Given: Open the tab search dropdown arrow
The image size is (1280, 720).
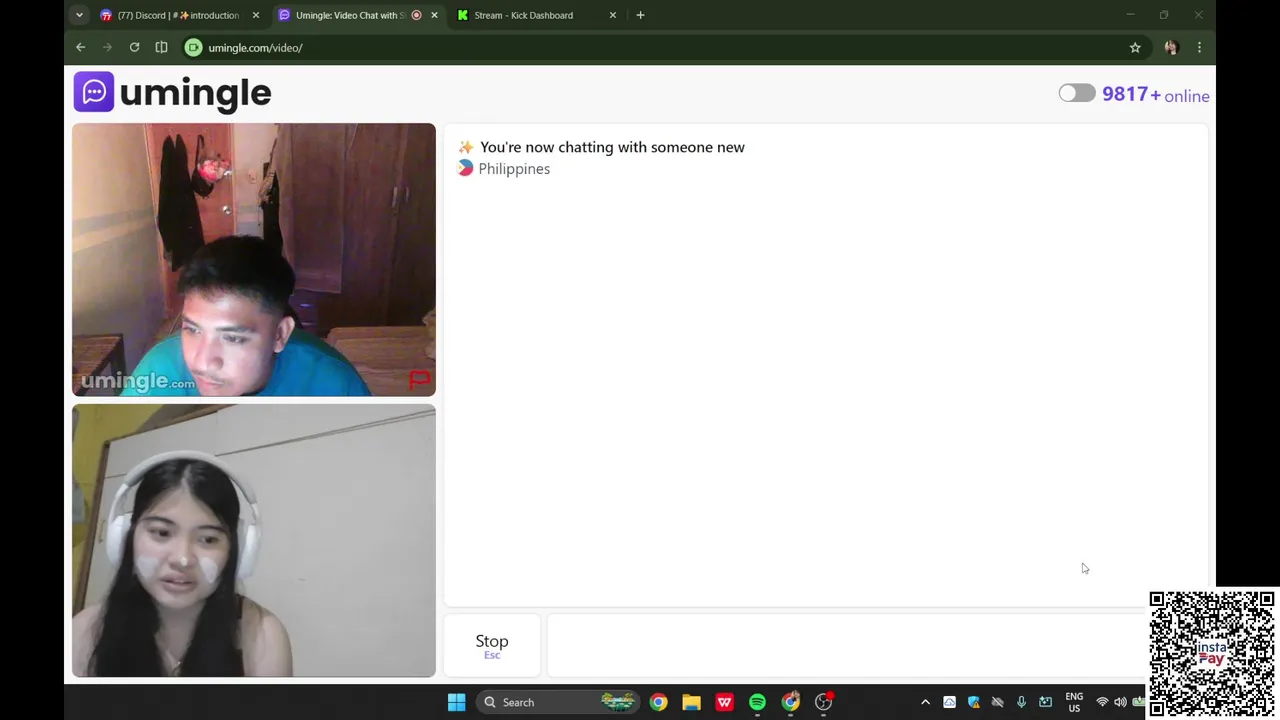Looking at the screenshot, I should click(79, 15).
